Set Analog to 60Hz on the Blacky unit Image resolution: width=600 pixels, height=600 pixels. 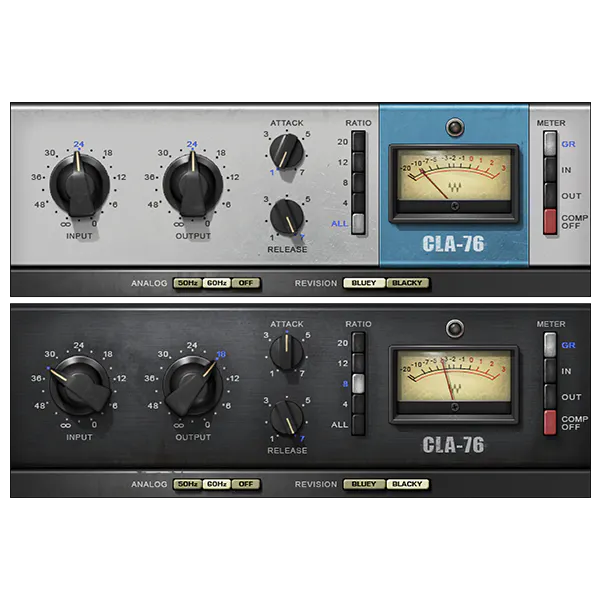click(217, 484)
